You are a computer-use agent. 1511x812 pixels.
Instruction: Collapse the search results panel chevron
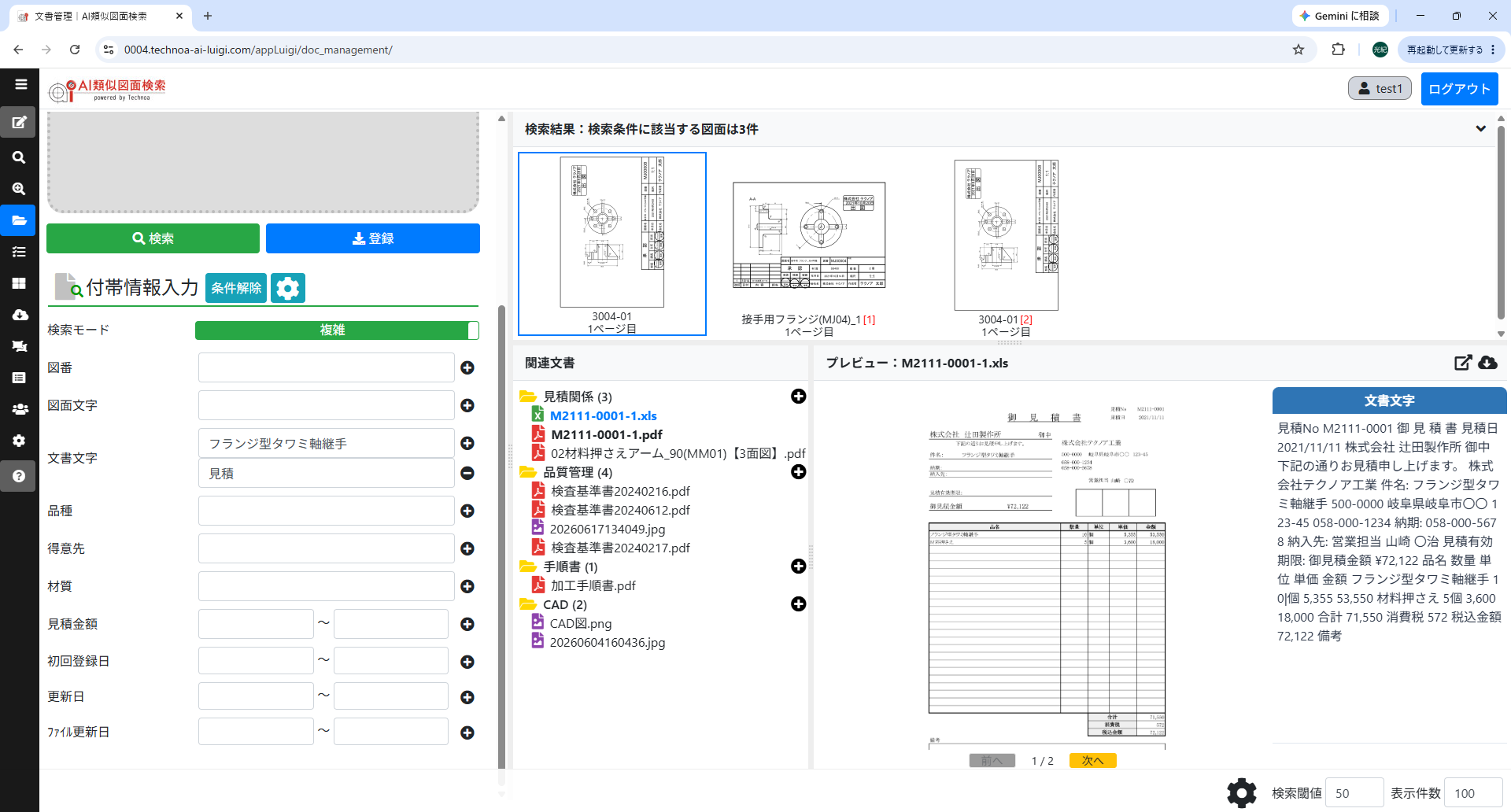tap(1480, 129)
